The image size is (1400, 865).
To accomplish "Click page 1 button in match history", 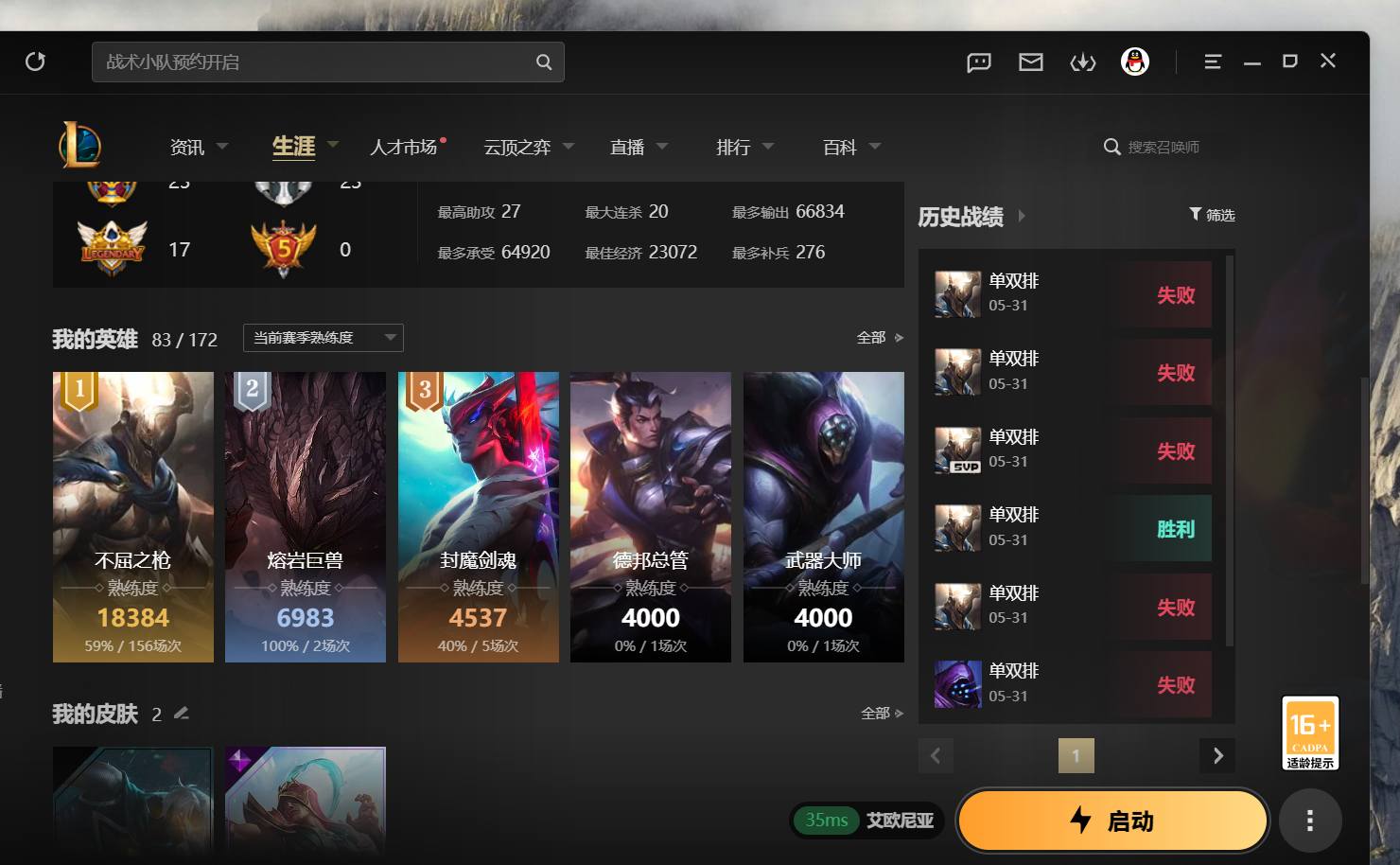I will click(1076, 755).
